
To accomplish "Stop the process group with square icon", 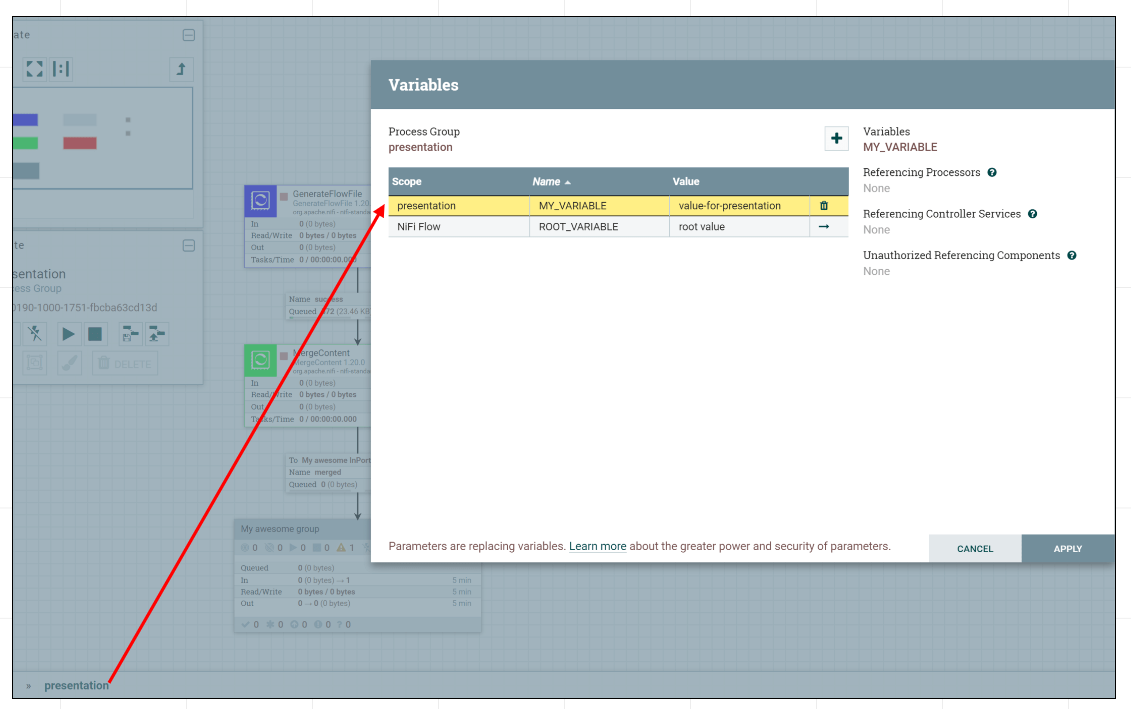I will (x=95, y=334).
